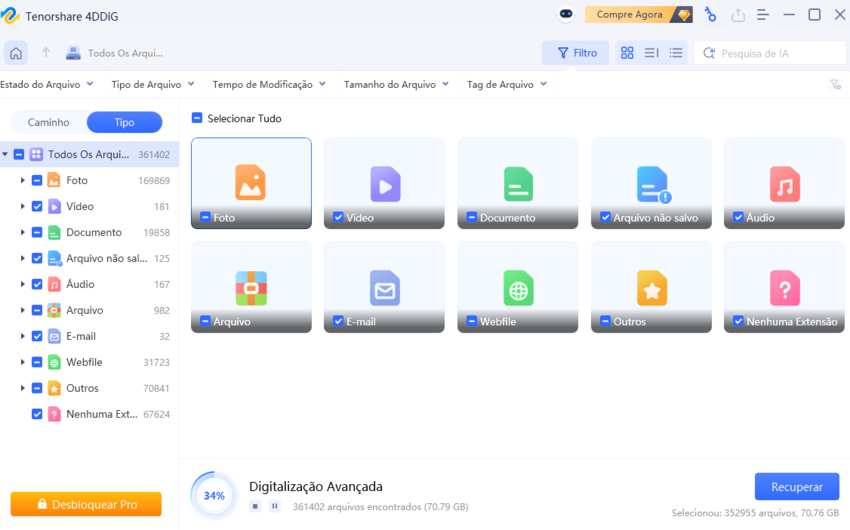Toggle the Vídeo checkbox in the sidebar
850x530 pixels.
coord(37,206)
